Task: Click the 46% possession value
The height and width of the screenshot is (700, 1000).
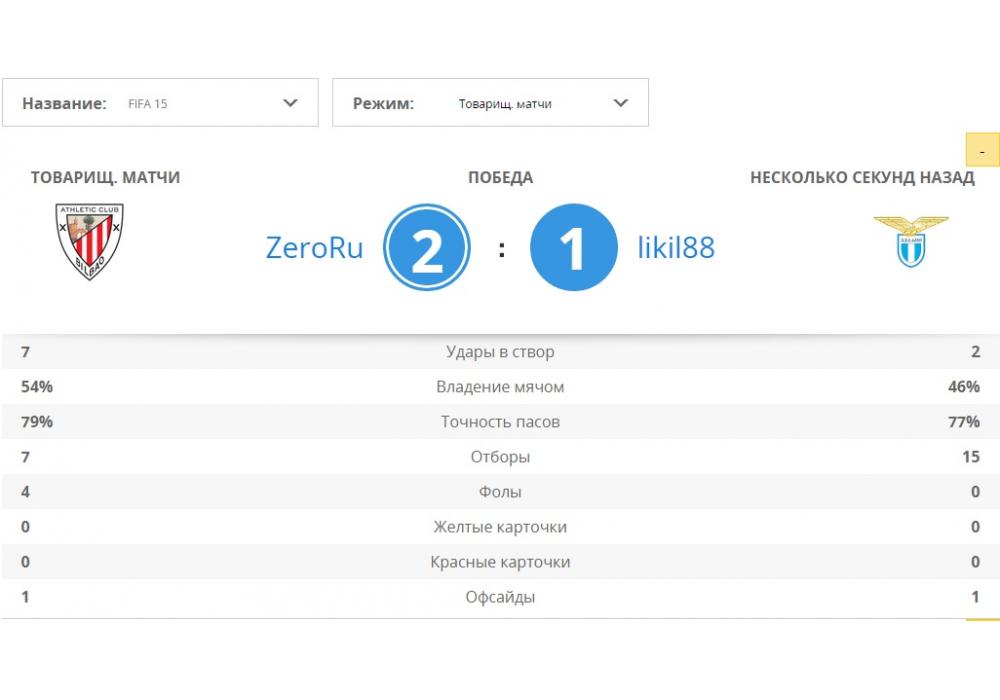Action: [x=964, y=387]
